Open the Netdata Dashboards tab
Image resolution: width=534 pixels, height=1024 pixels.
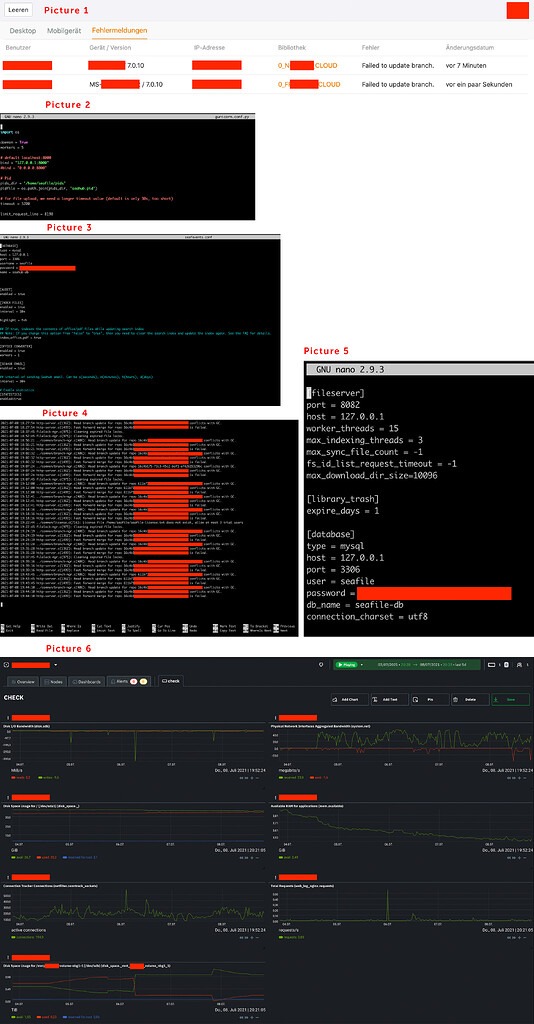coord(86,681)
